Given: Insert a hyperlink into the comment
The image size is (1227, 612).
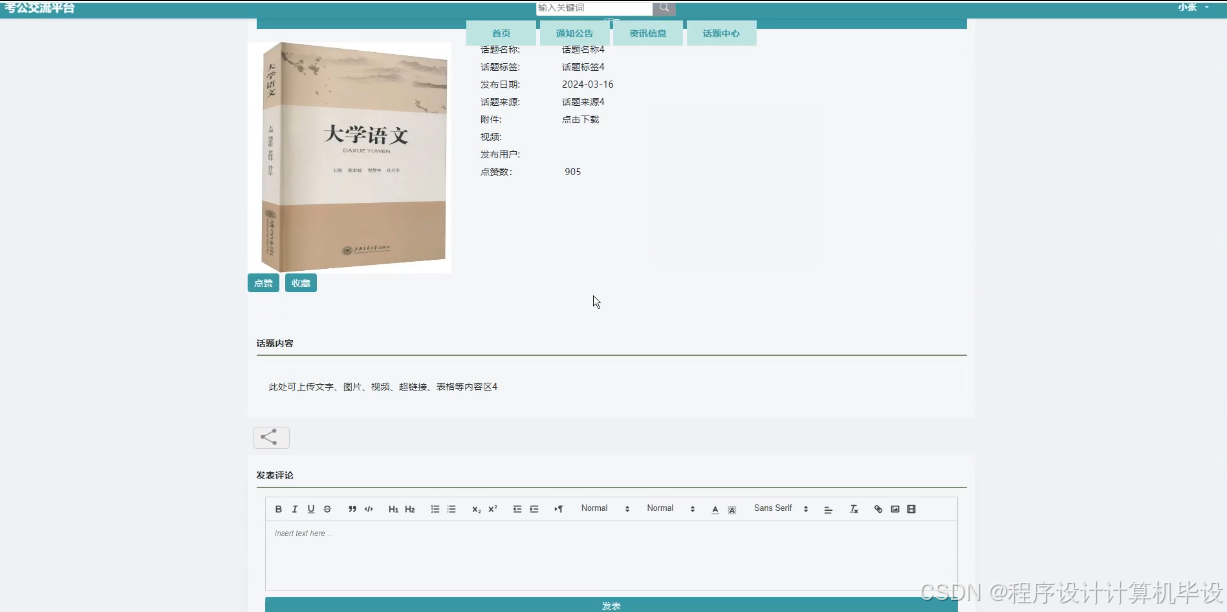Looking at the screenshot, I should point(879,509).
